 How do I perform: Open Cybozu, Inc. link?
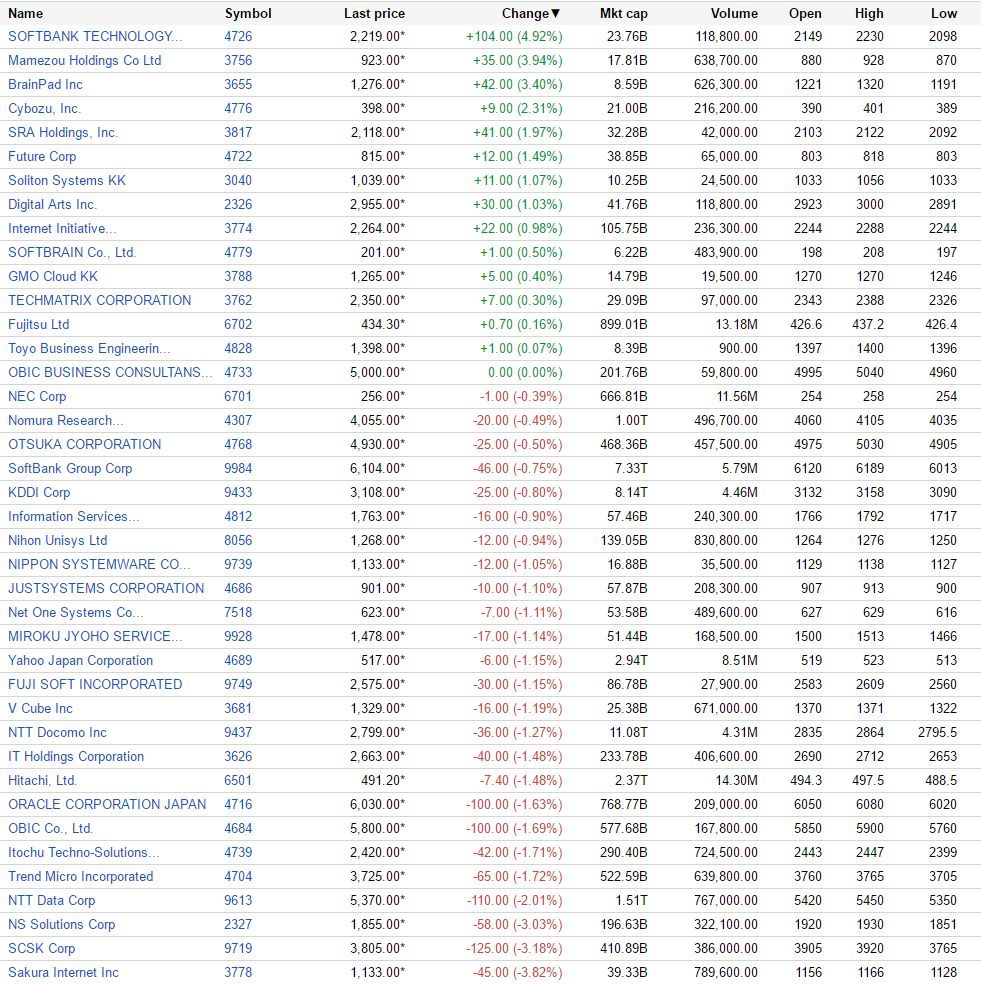pos(45,109)
